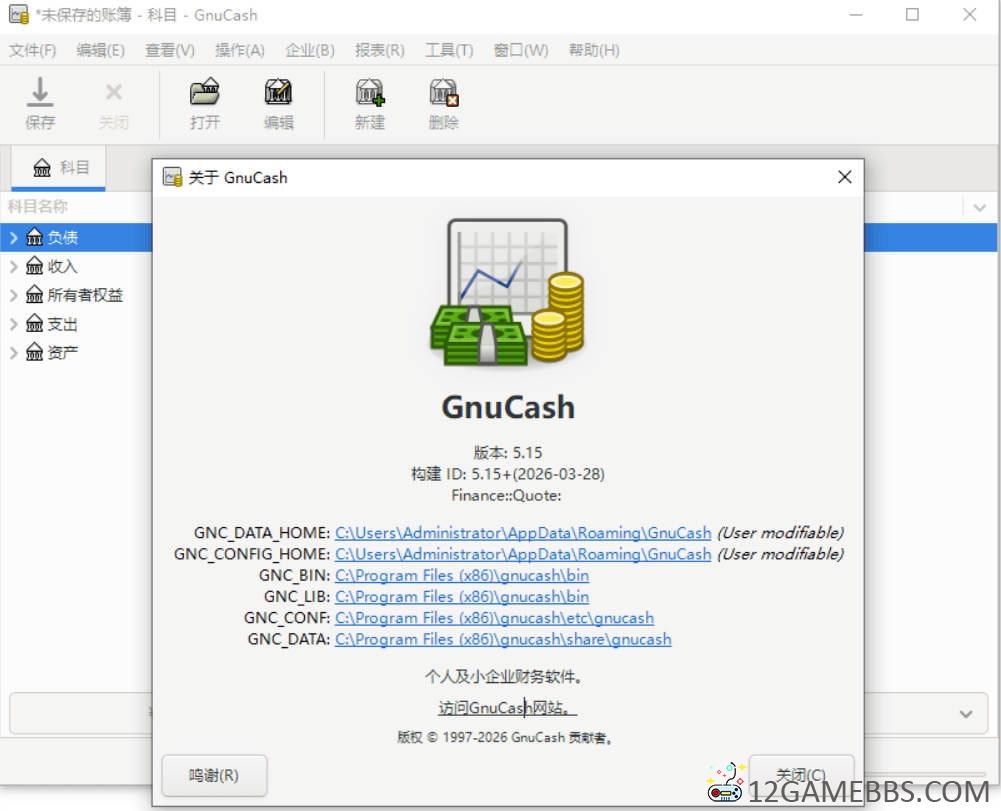Click the GnuCash app icon in main title bar
Viewport: 1001px width, 811px height.
(19, 15)
